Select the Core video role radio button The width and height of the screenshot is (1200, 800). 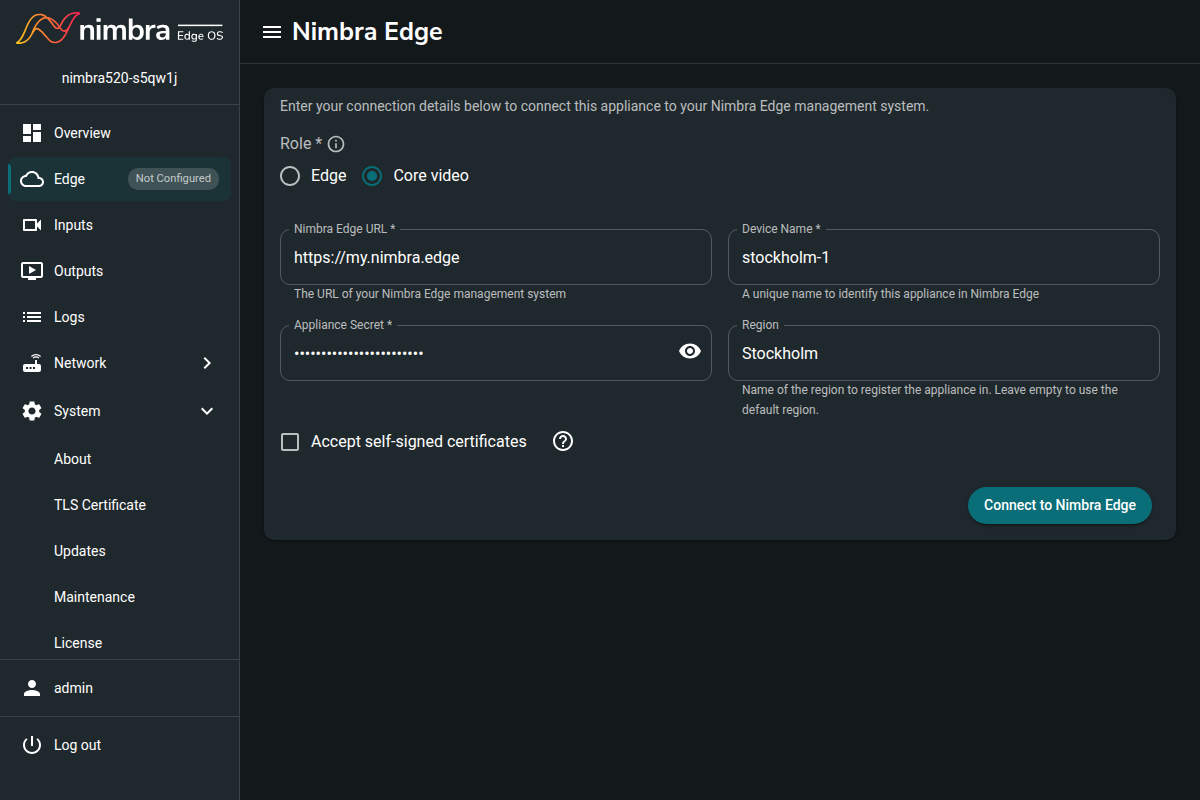pos(372,176)
